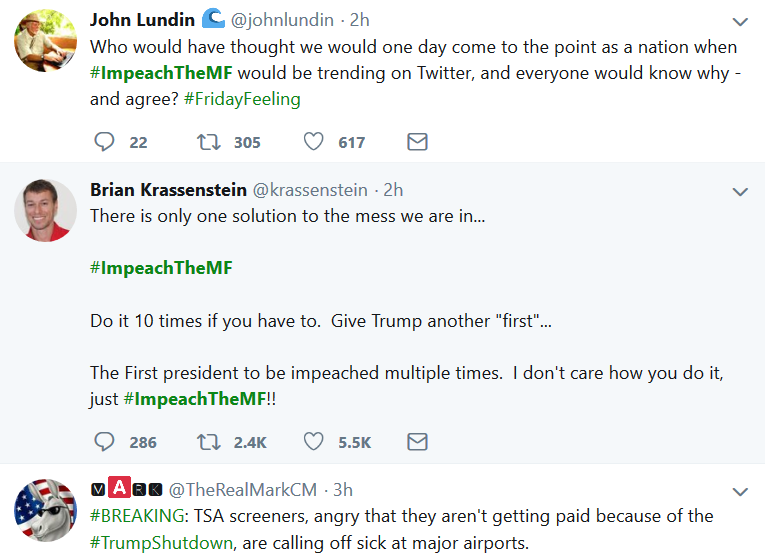The image size is (765, 557).
Task: Like John Lundin's tweet
Action: (314, 142)
